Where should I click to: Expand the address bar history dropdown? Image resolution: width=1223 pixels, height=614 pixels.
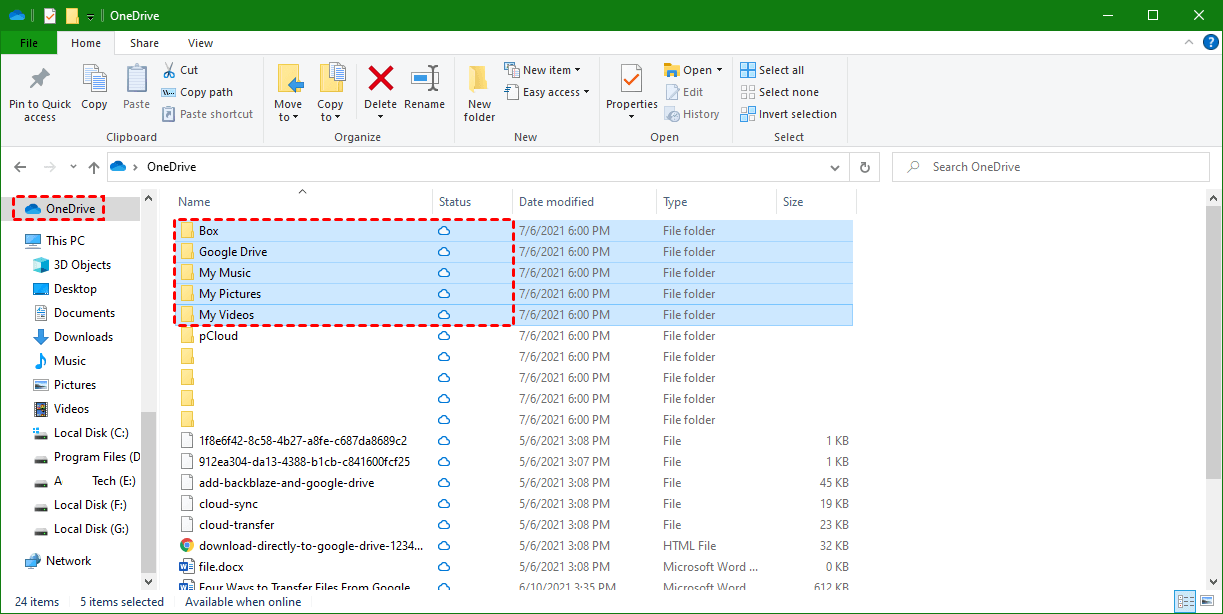836,167
